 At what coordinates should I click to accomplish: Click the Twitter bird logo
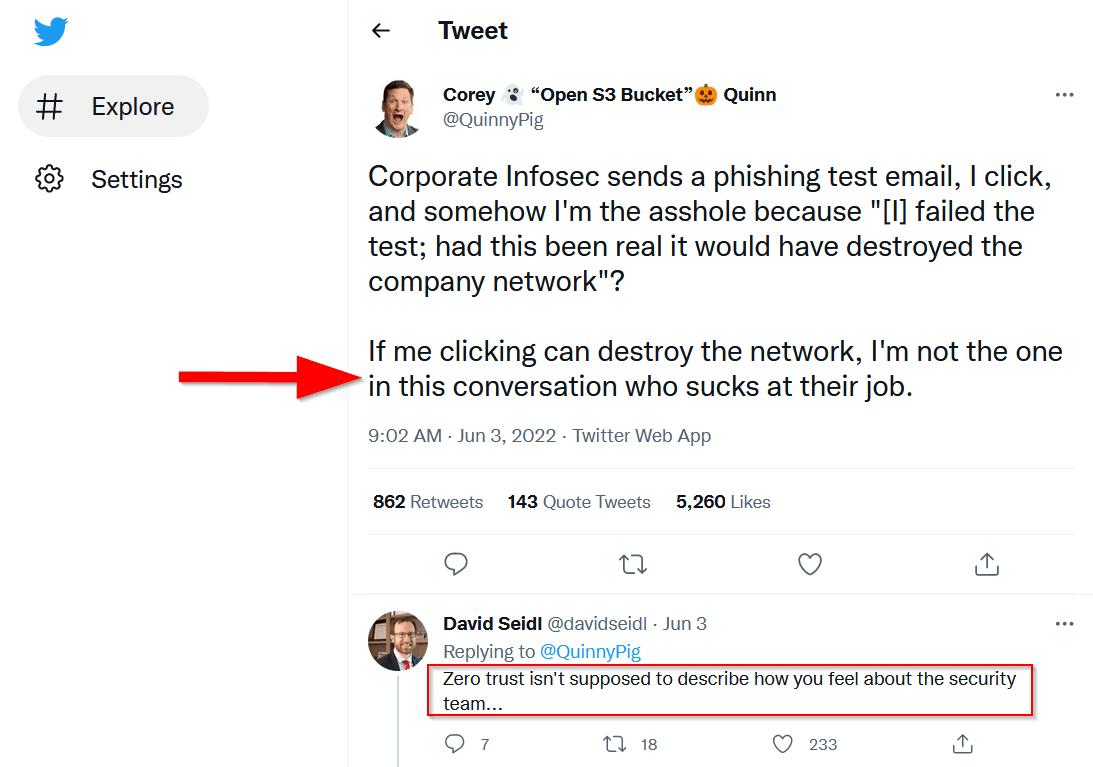pyautogui.click(x=50, y=31)
